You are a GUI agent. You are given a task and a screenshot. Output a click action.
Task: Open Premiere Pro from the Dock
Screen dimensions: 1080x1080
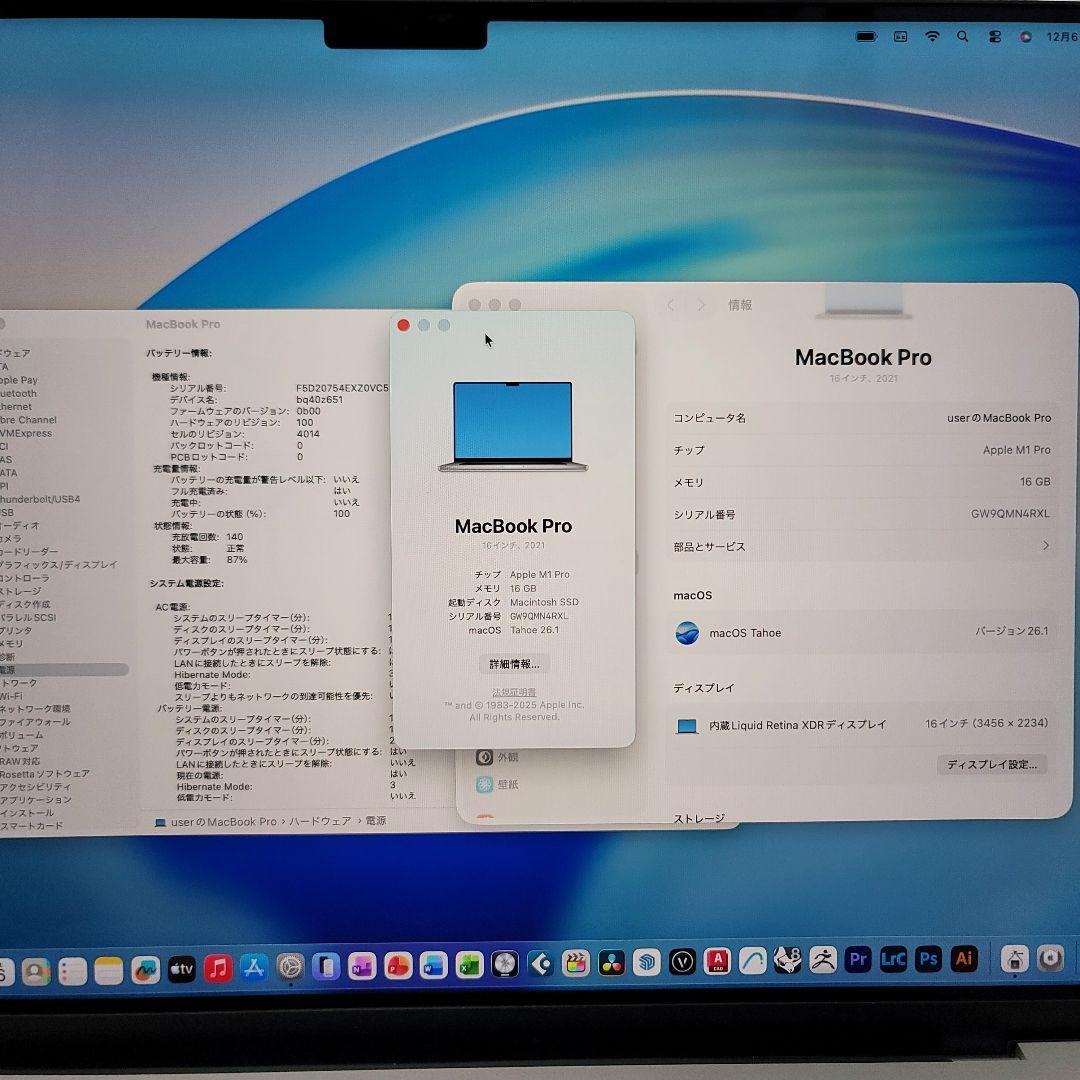858,958
